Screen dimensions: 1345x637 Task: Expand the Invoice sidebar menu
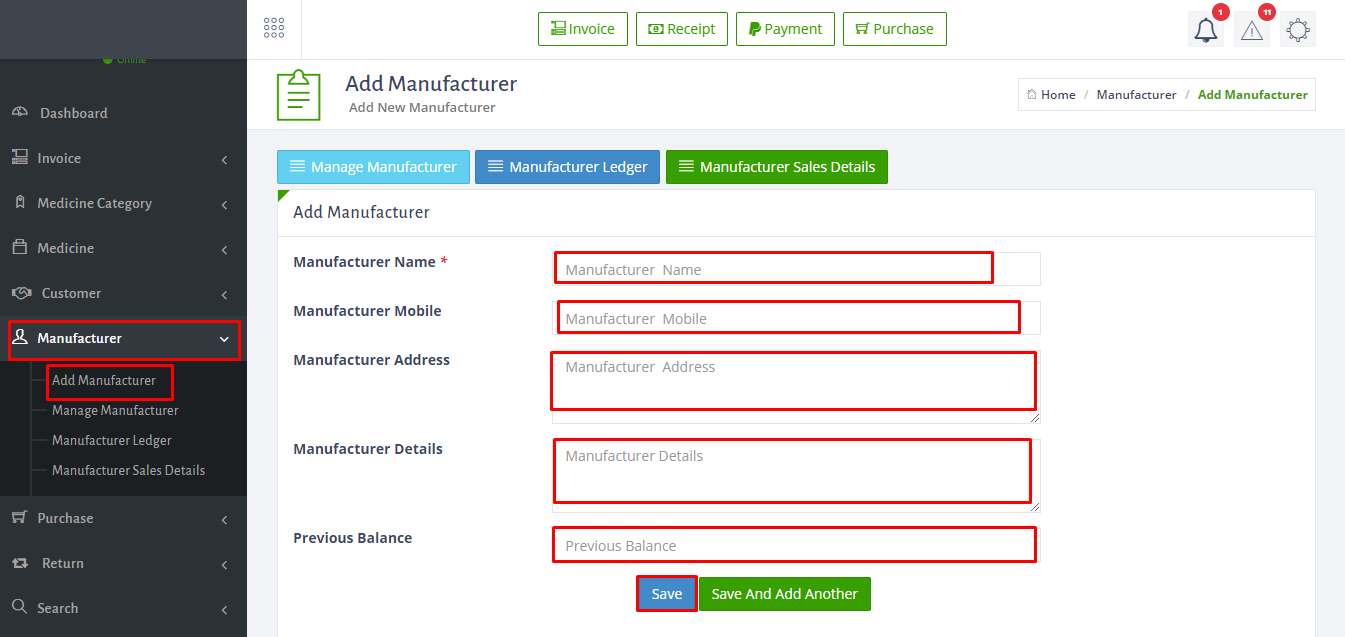click(123, 158)
